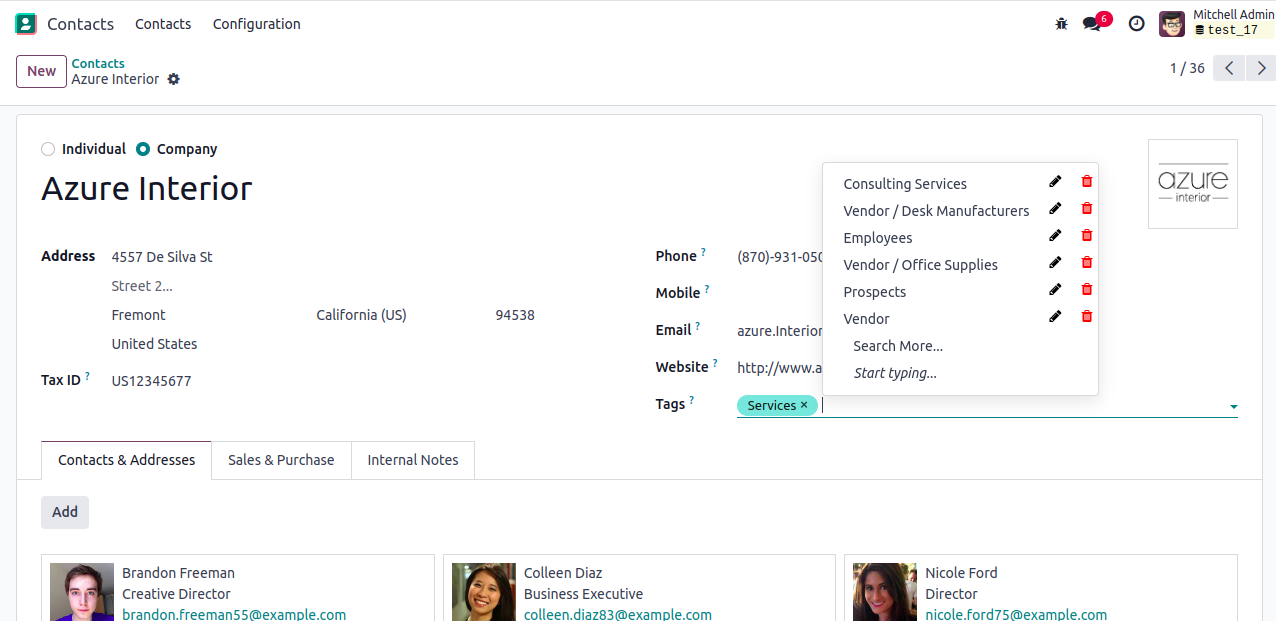This screenshot has height=621, width=1276.
Task: Edit the Vendor / Office Supplies tag
Action: point(1055,263)
